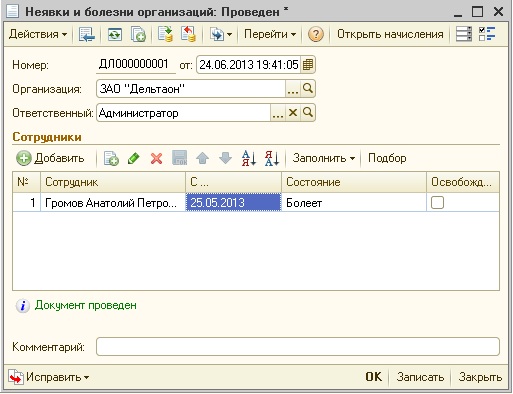
Task: Click the post document icon
Action: pos(165,34)
